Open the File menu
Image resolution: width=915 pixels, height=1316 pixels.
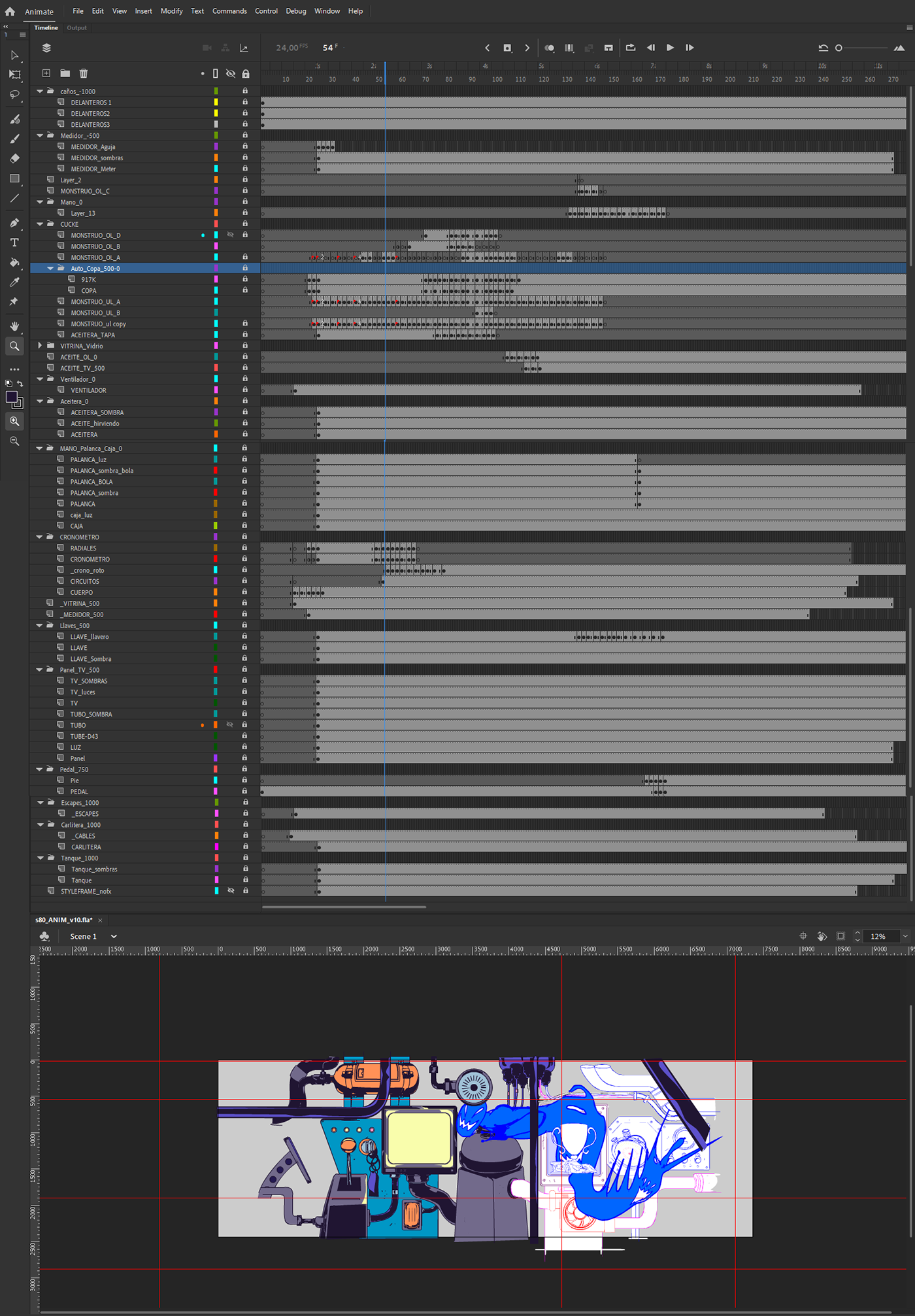point(78,11)
